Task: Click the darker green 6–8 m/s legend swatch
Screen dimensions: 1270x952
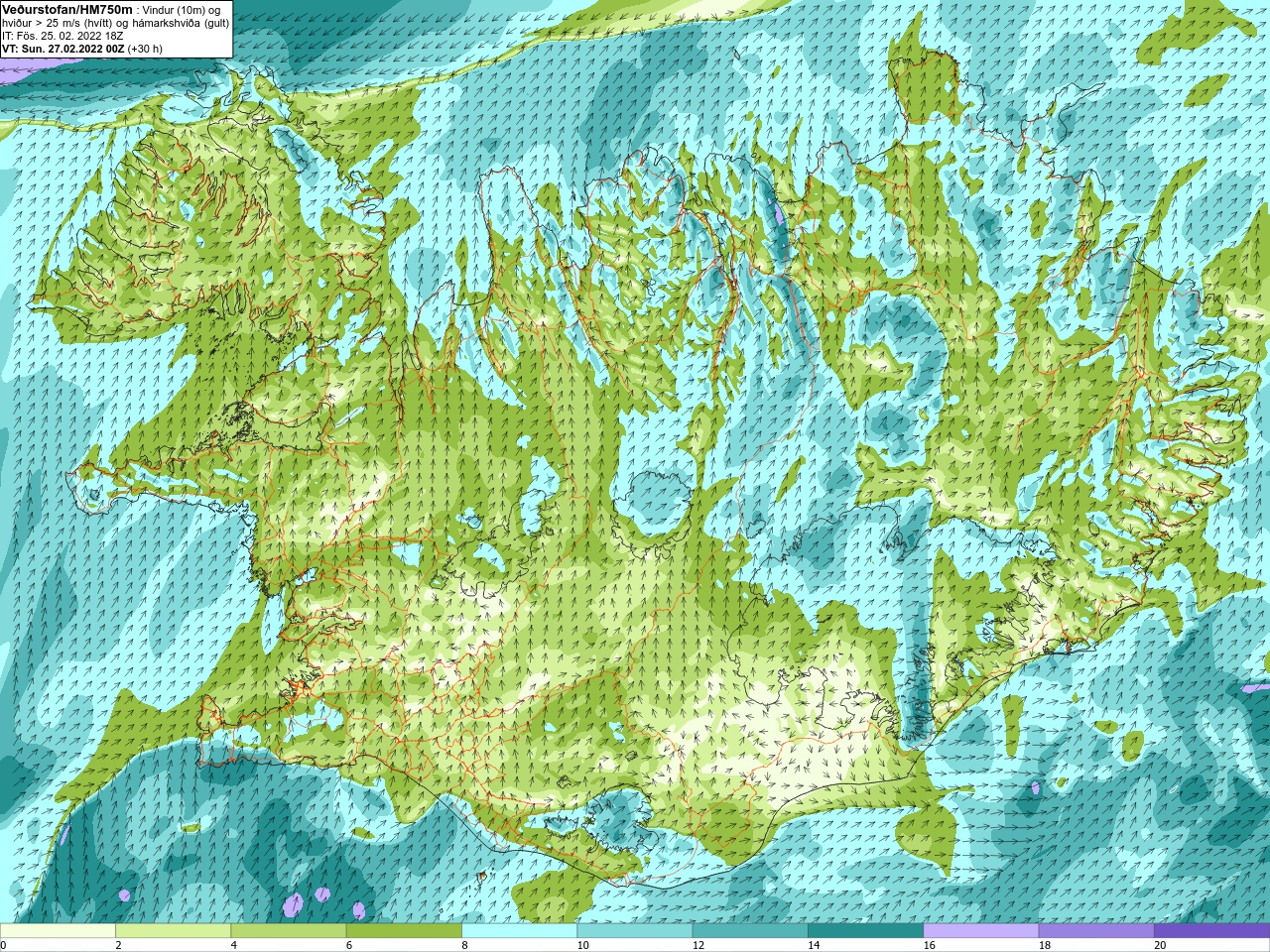Action: tap(404, 931)
